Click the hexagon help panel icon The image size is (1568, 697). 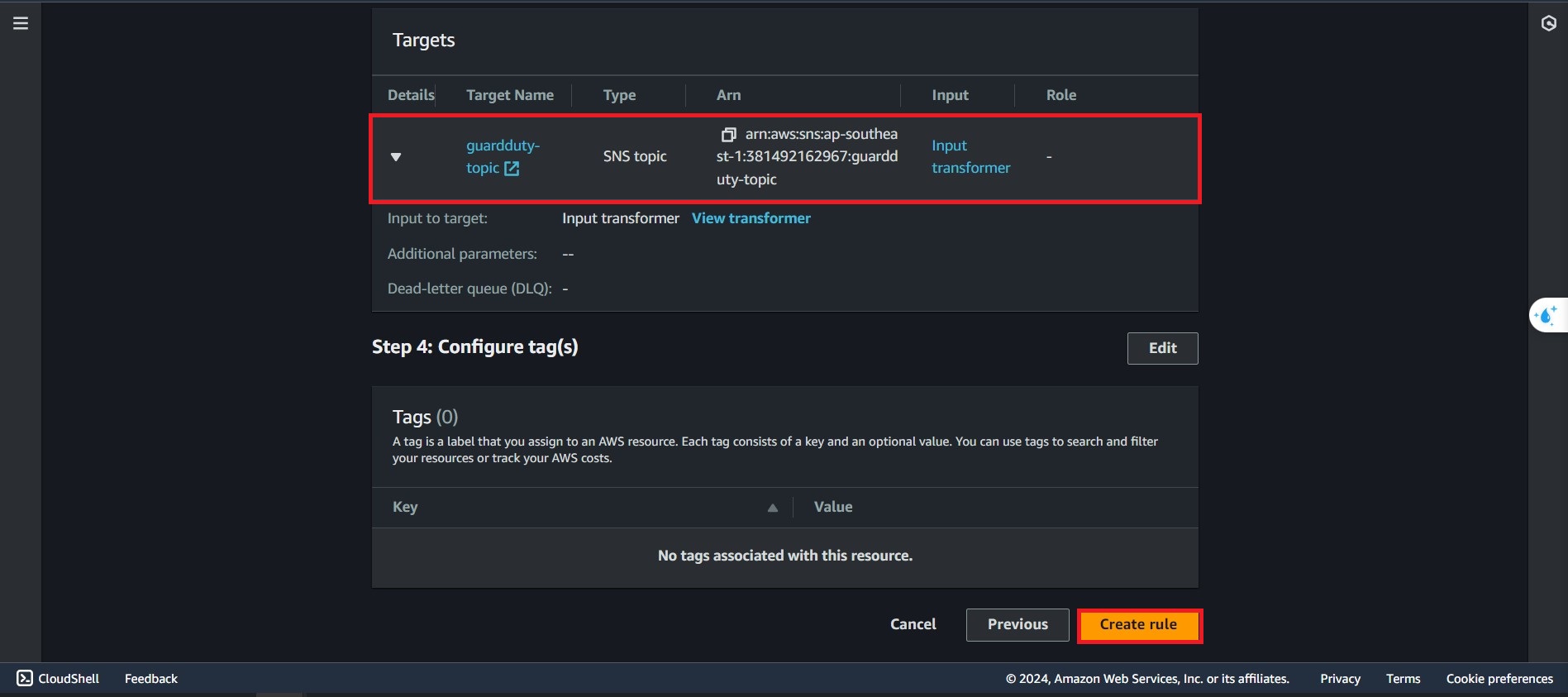[1548, 23]
